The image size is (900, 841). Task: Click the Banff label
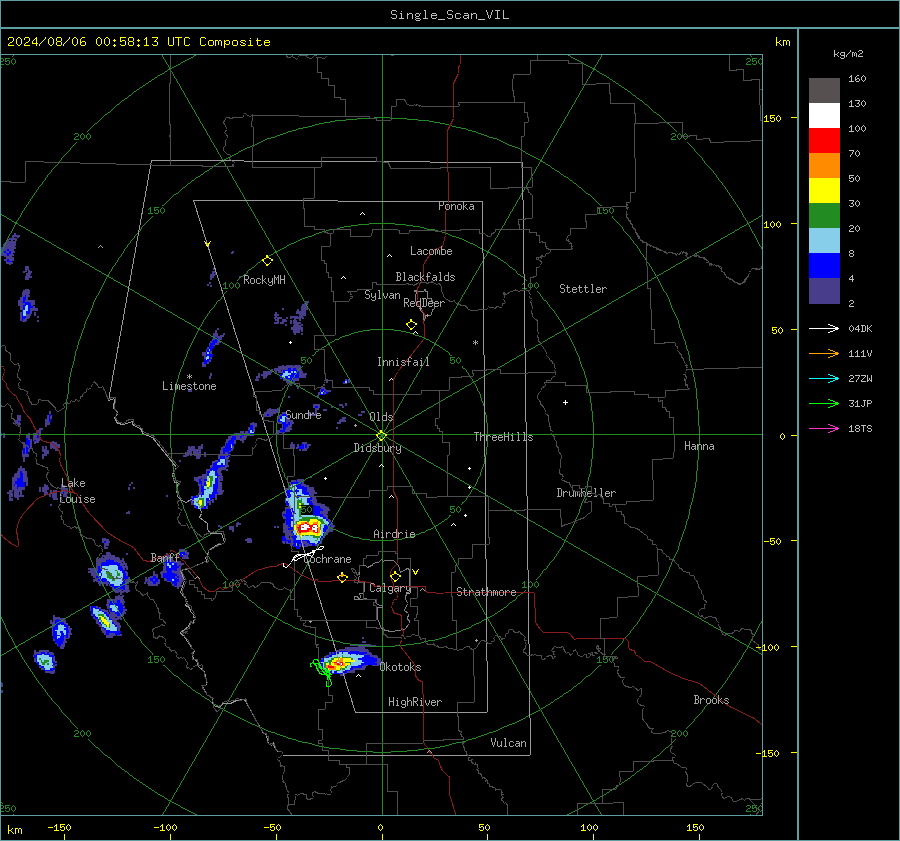165,557
